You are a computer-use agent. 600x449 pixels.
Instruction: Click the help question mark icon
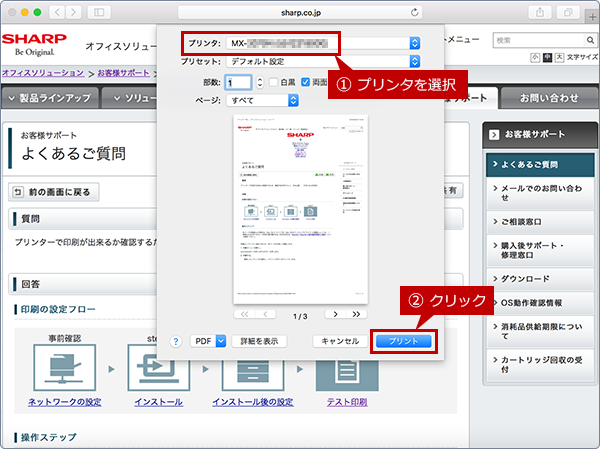[176, 341]
